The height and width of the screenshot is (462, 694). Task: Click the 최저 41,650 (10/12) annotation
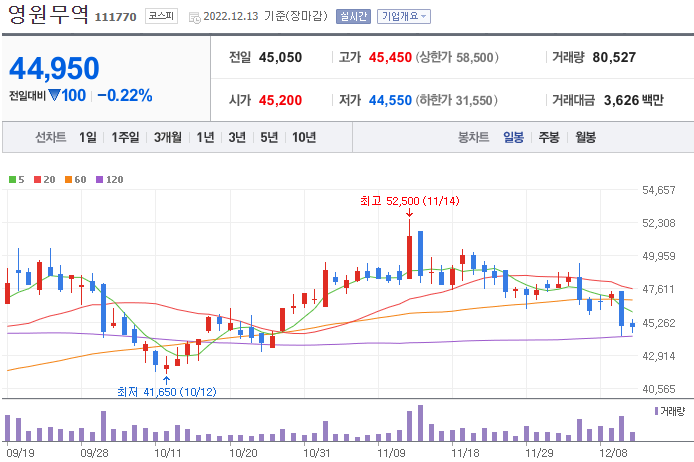point(167,392)
